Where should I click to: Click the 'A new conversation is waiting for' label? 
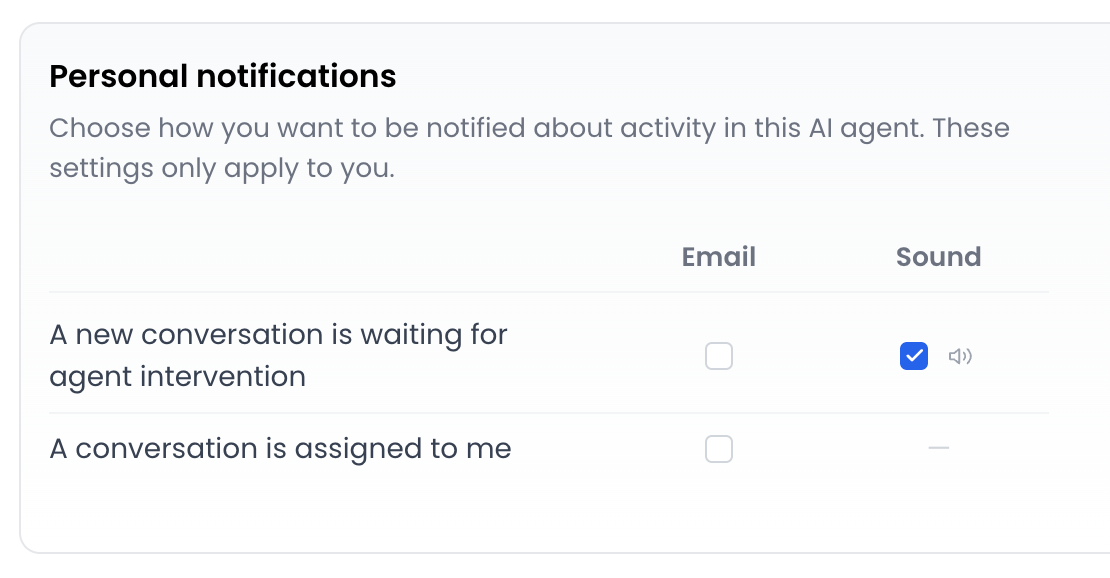(x=278, y=334)
